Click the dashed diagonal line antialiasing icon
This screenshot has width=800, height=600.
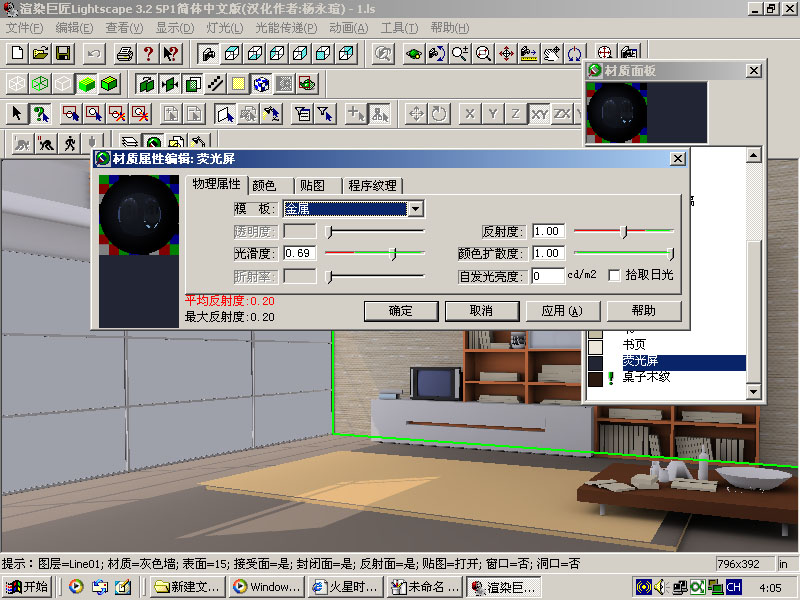215,84
